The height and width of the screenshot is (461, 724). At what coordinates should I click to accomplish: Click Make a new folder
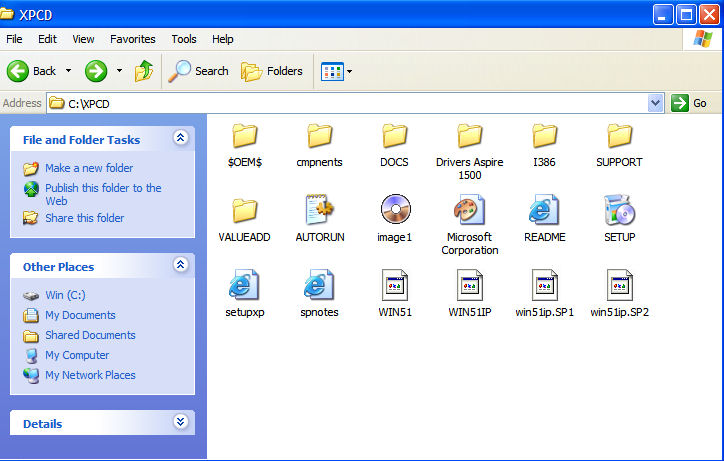tap(89, 168)
